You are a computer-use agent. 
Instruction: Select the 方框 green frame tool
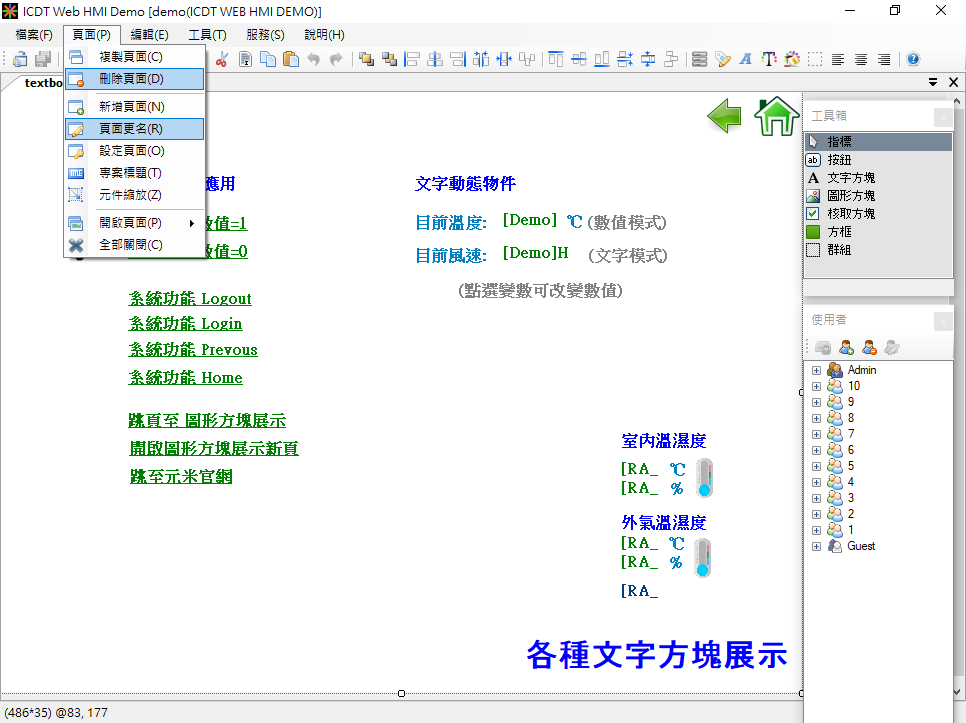(x=839, y=232)
